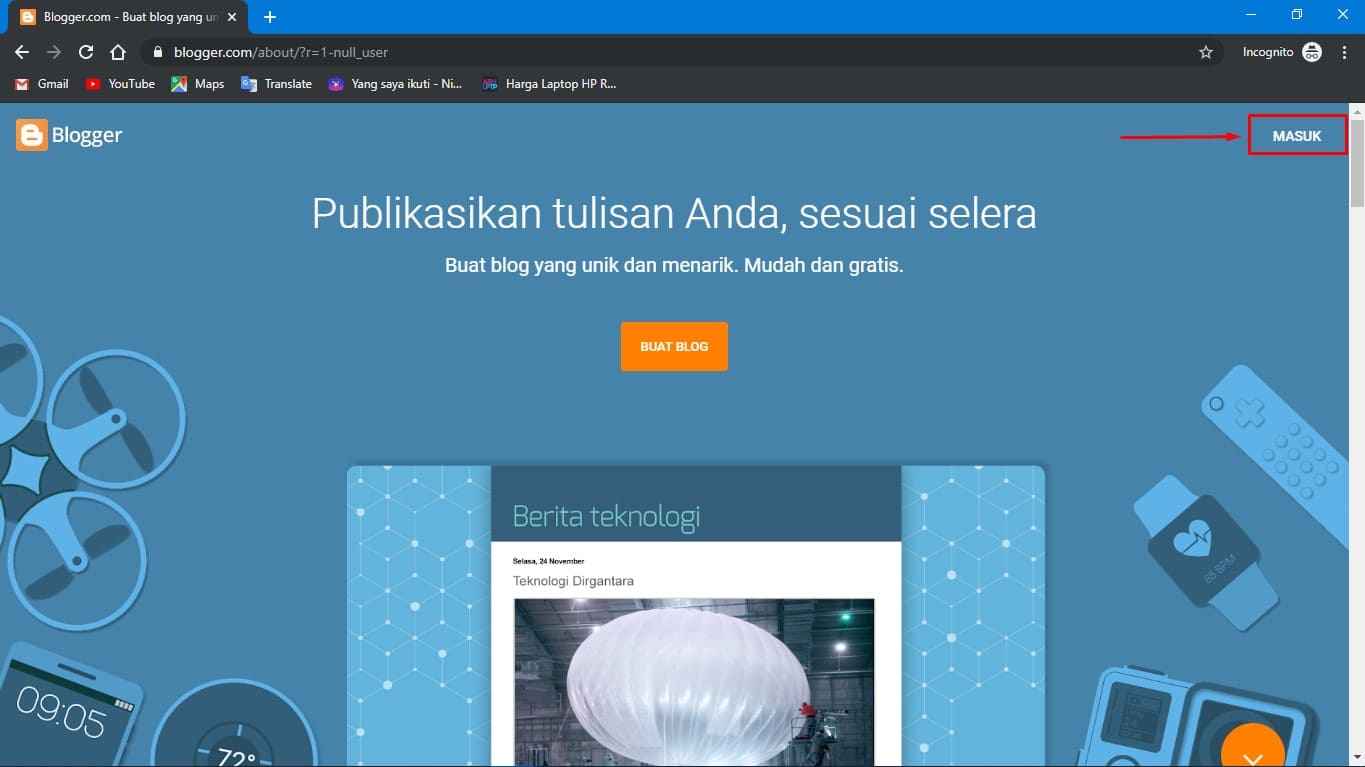Reload the Blogger page
1365x767 pixels.
pos(86,52)
